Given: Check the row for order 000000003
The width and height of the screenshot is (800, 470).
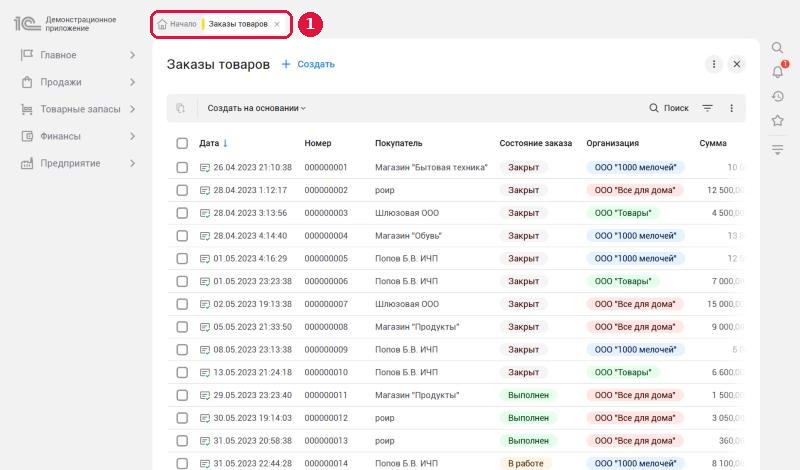Looking at the screenshot, I should [182, 213].
